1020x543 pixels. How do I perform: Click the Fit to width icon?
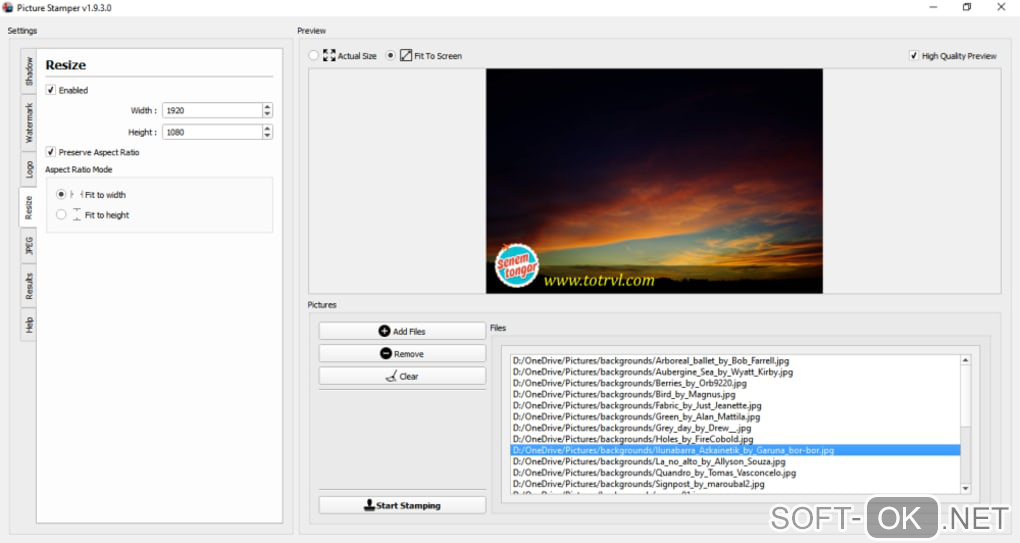tap(77, 194)
